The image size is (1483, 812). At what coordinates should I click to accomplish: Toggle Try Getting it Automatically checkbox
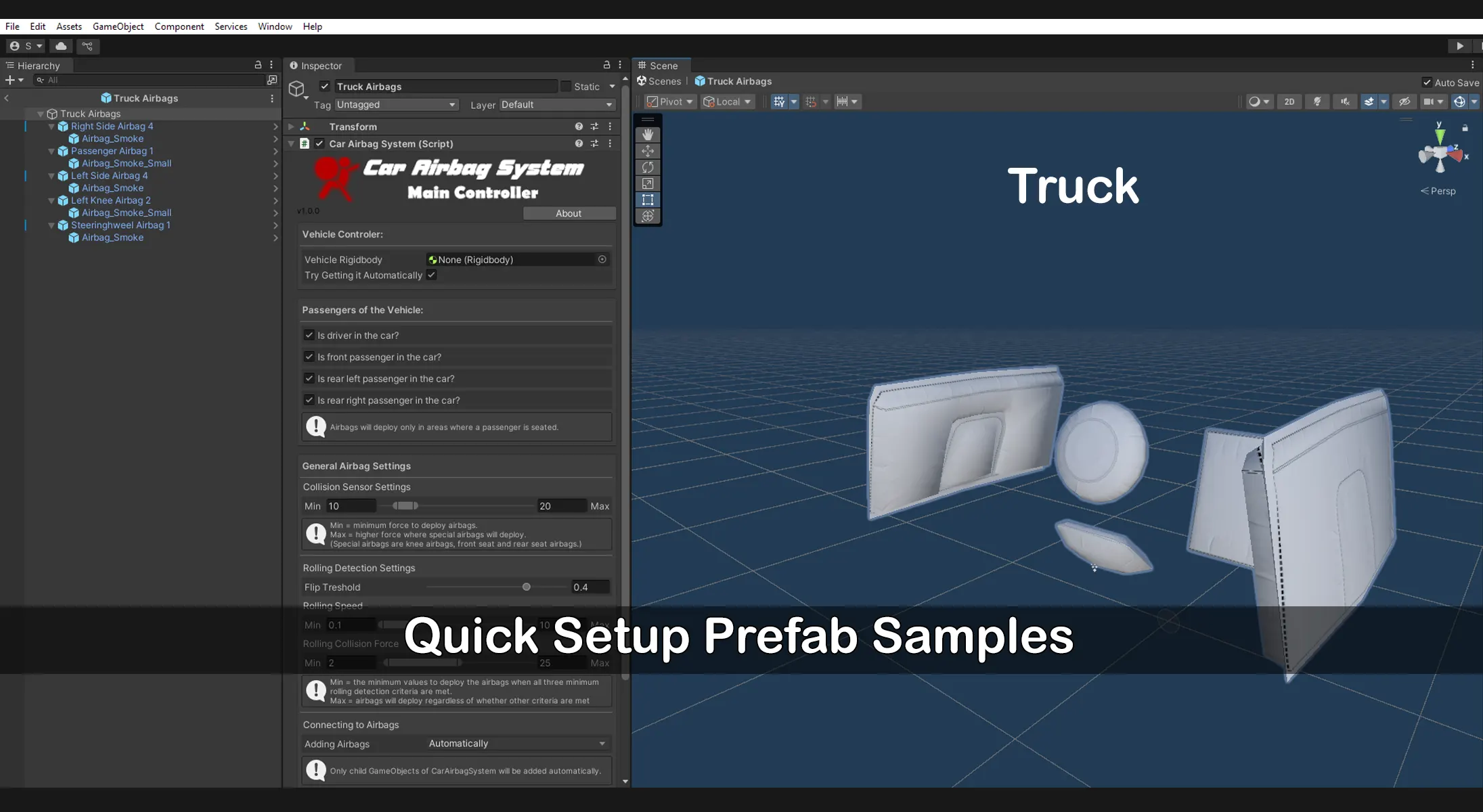431,275
